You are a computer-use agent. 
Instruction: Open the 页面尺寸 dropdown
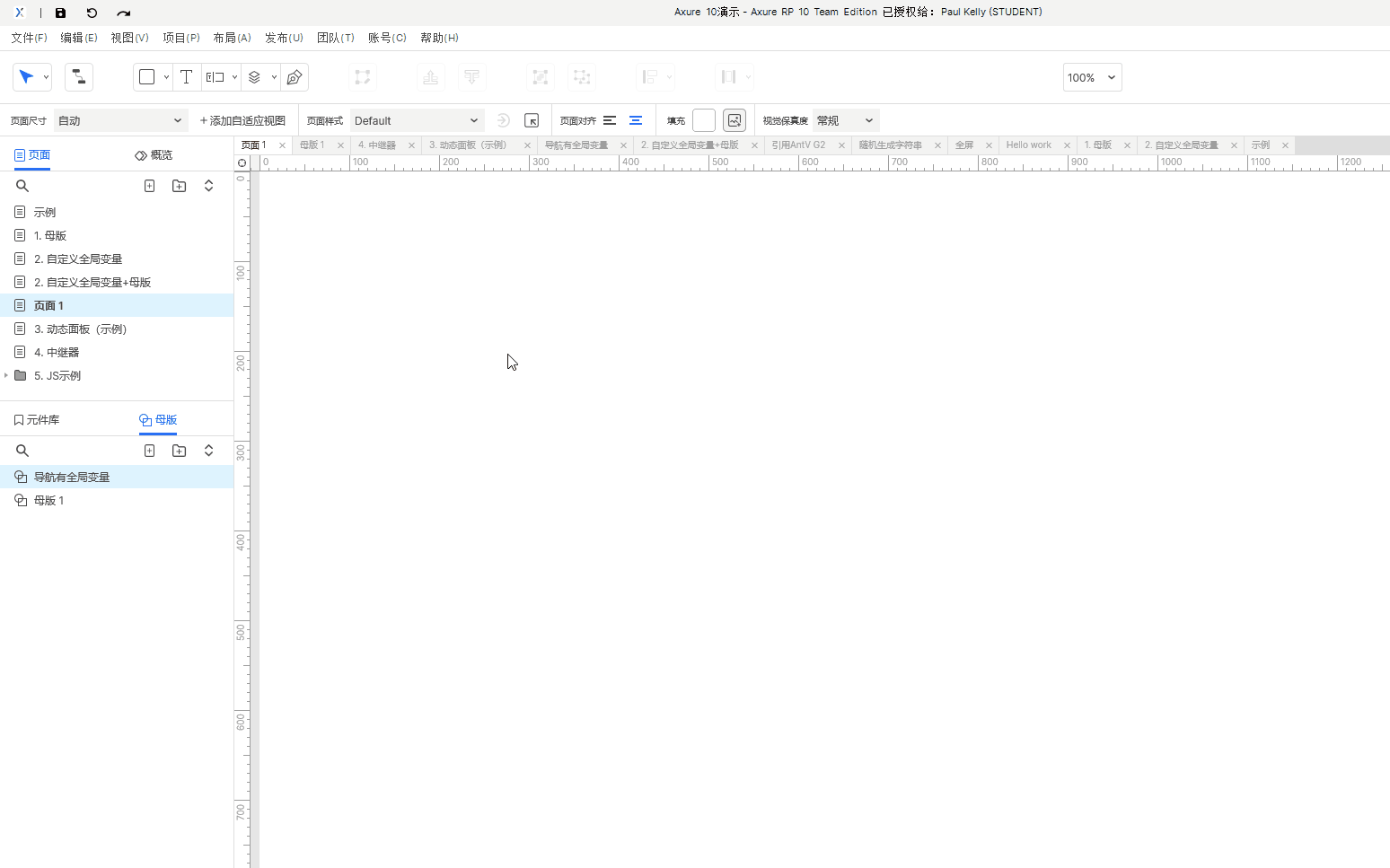click(x=120, y=120)
